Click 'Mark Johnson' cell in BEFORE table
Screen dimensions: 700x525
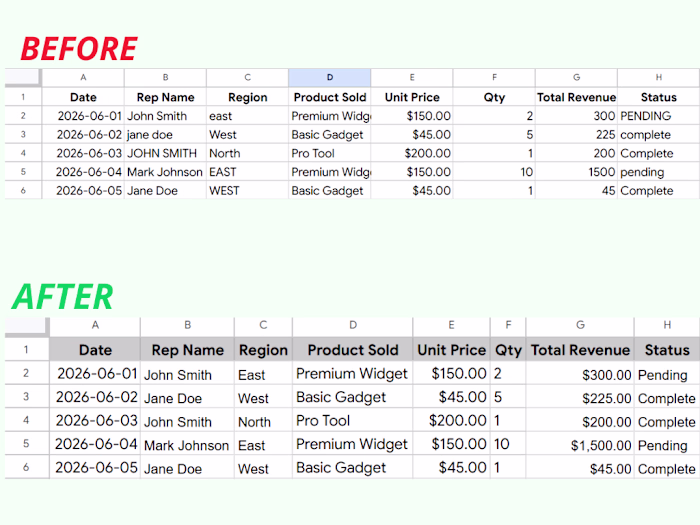tap(165, 172)
